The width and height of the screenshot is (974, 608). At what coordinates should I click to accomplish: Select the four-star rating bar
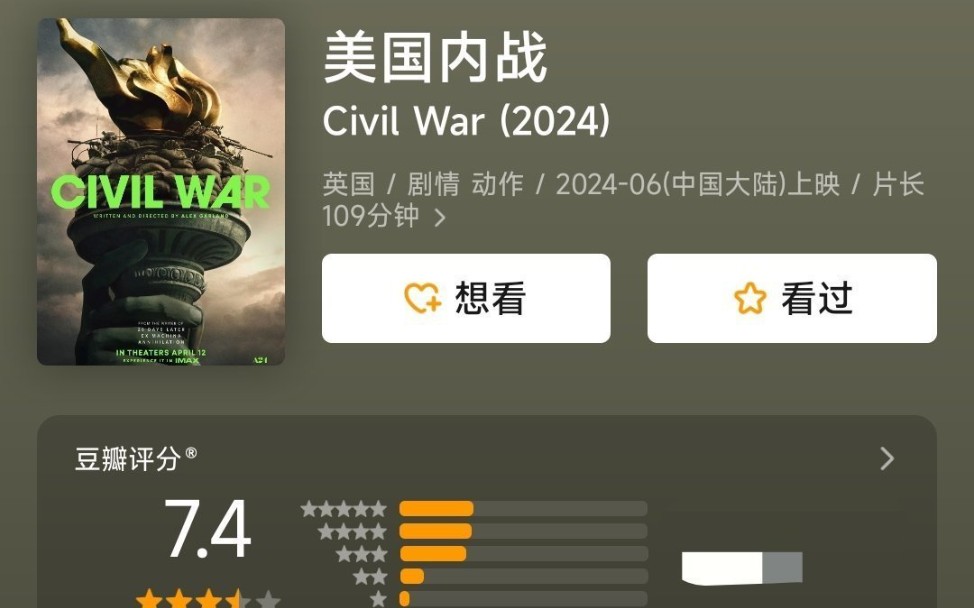click(x=523, y=531)
